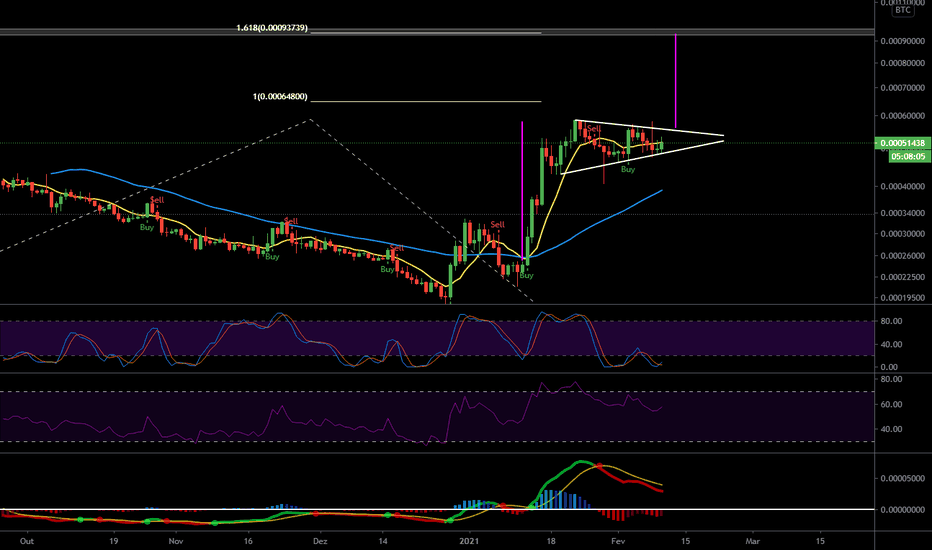Click the 60.00 RSI axis label
This screenshot has width=932, height=550.
coord(891,404)
